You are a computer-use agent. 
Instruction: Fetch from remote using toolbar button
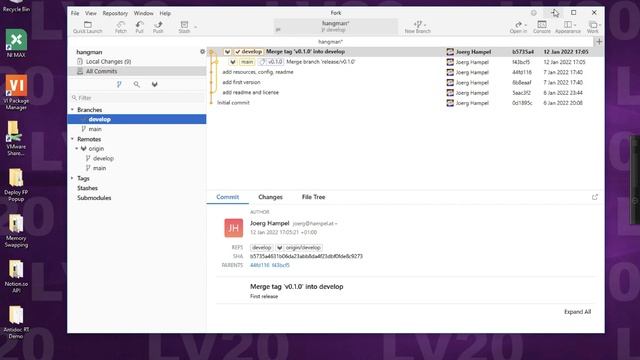coord(120,27)
